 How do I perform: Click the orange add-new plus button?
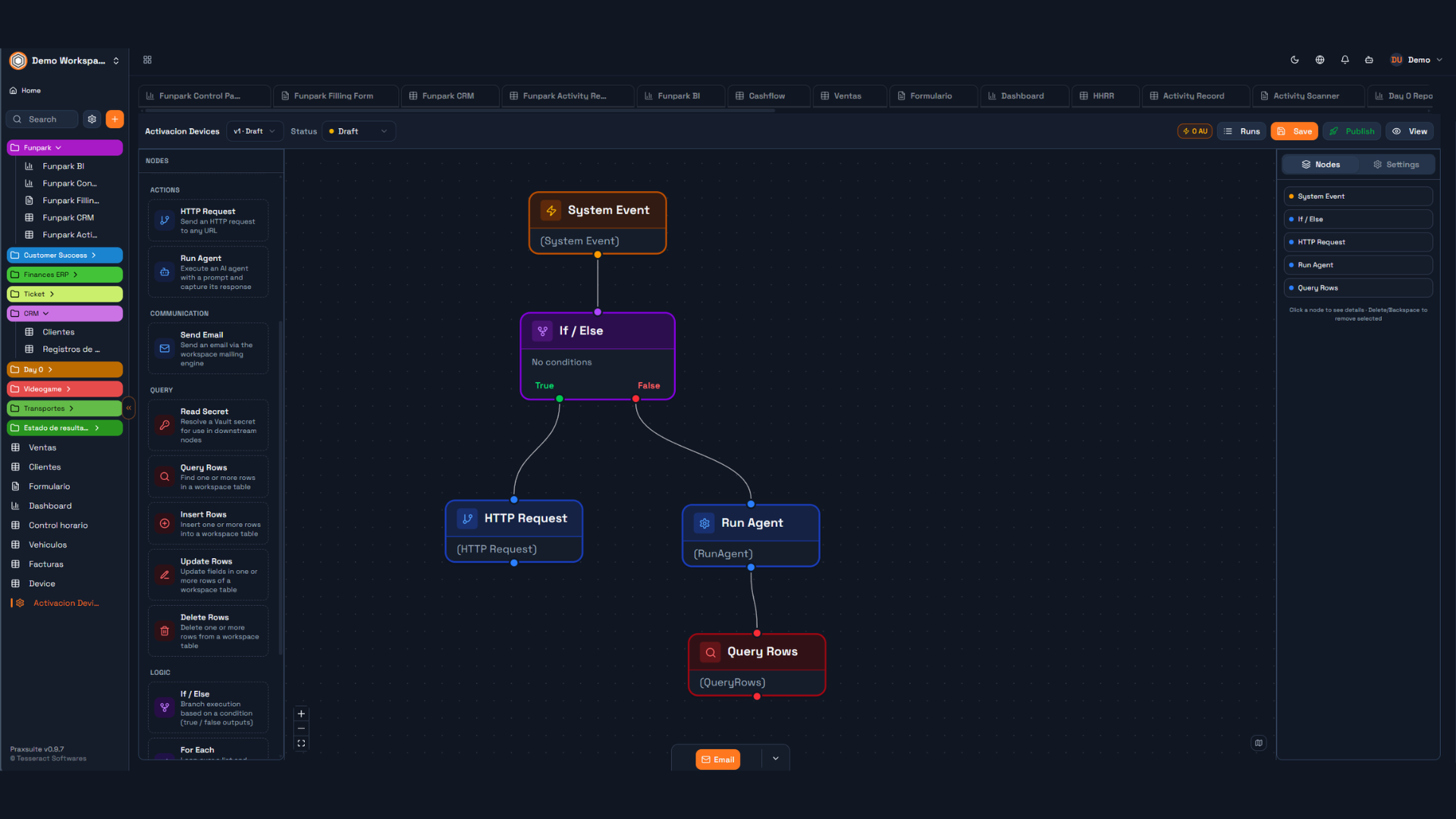pyautogui.click(x=115, y=119)
